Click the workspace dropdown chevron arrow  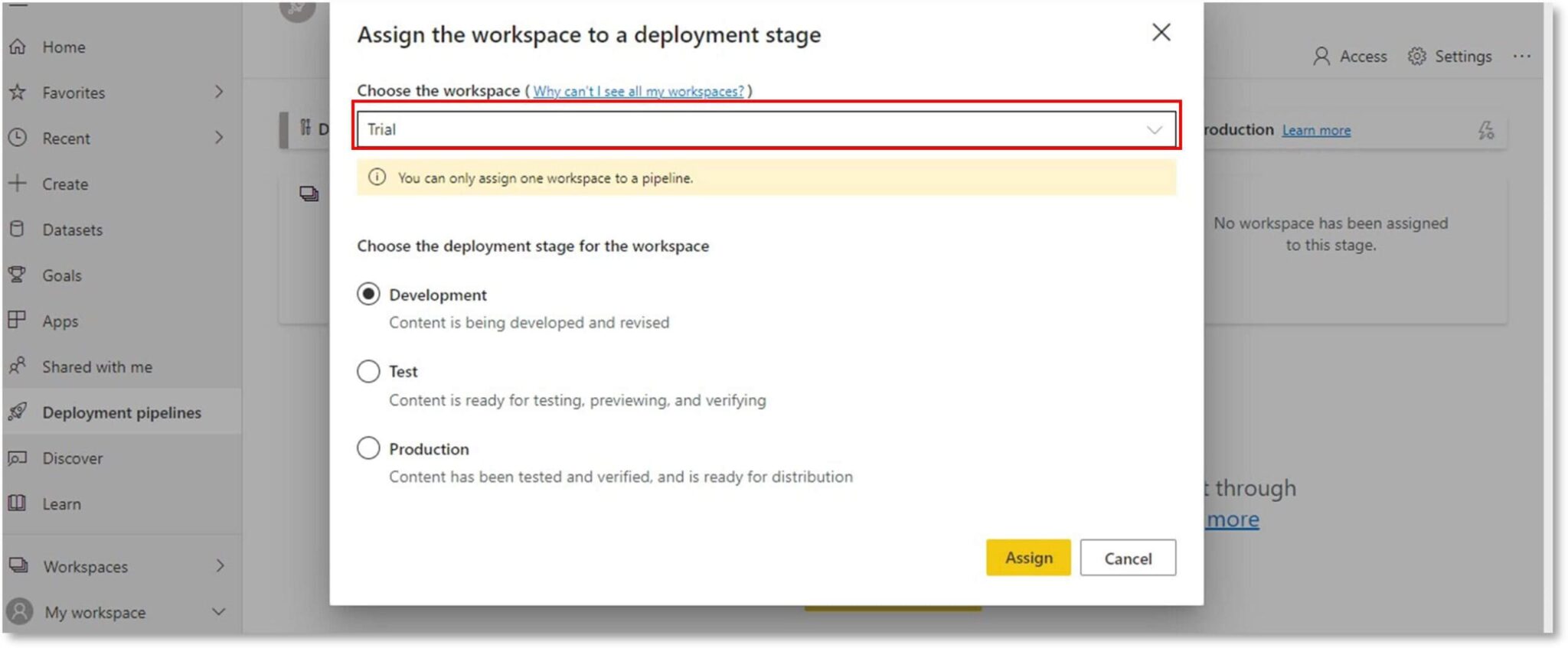pos(1154,130)
